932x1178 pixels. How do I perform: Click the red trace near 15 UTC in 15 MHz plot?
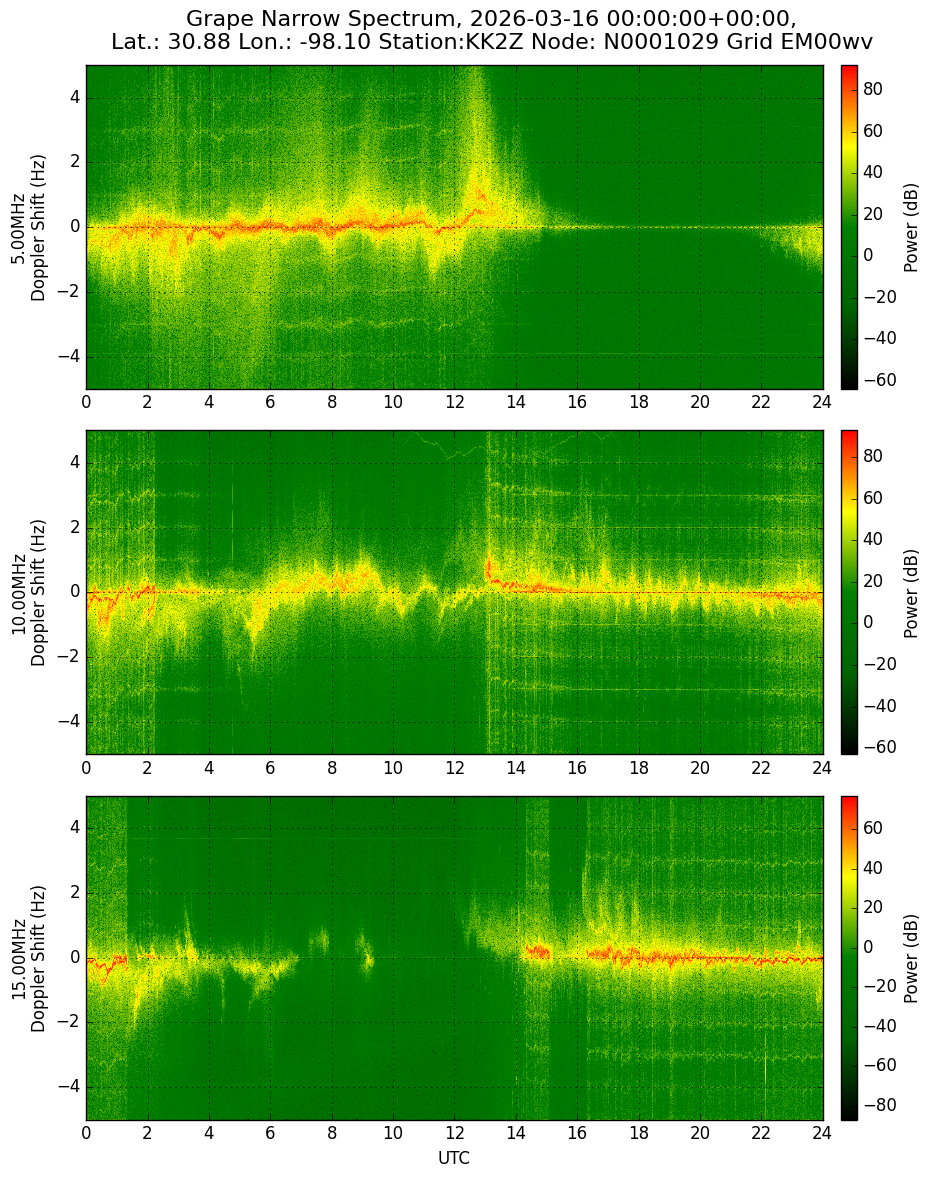pyautogui.click(x=537, y=951)
